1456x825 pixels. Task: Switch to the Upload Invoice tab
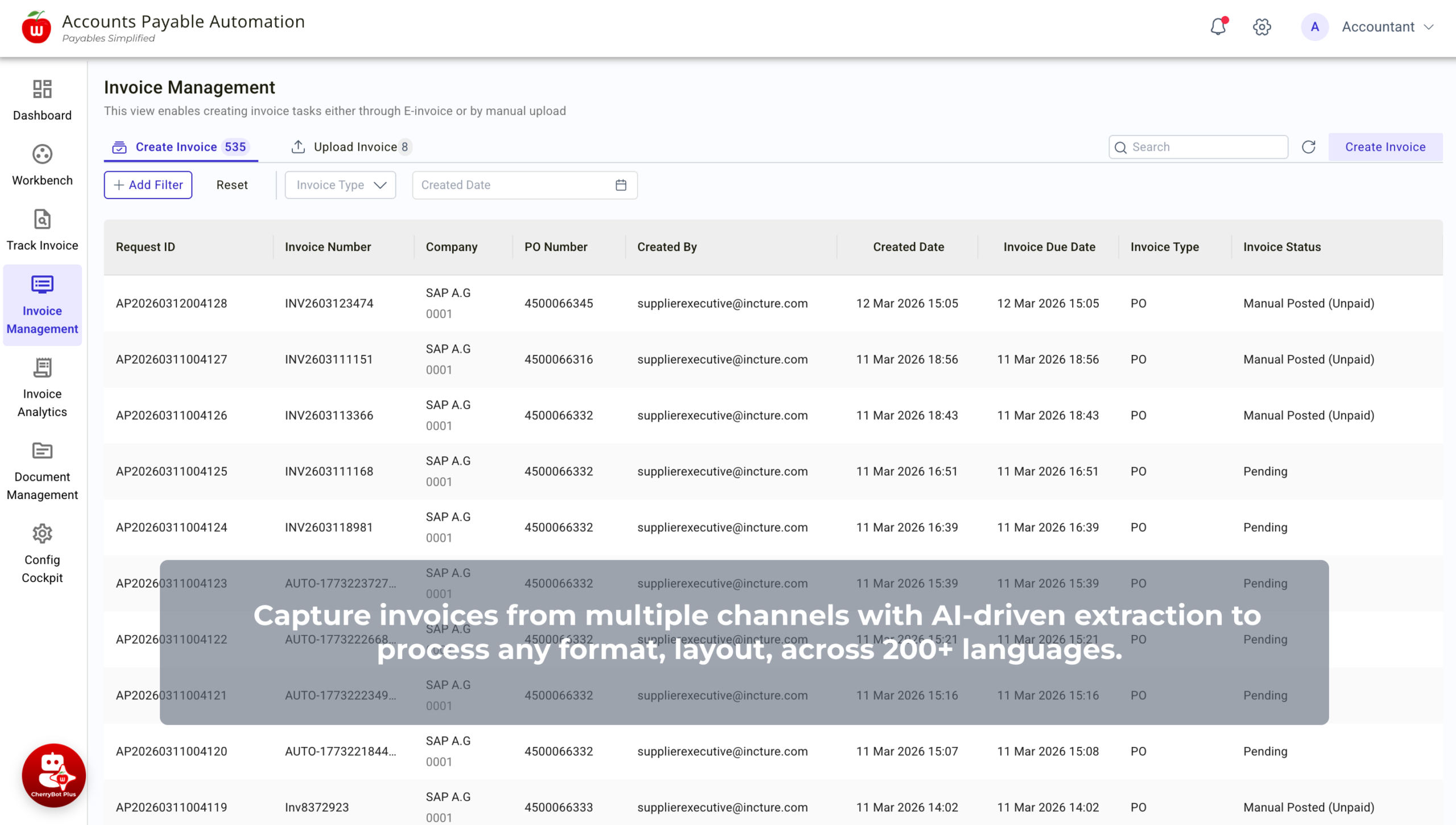(x=351, y=147)
